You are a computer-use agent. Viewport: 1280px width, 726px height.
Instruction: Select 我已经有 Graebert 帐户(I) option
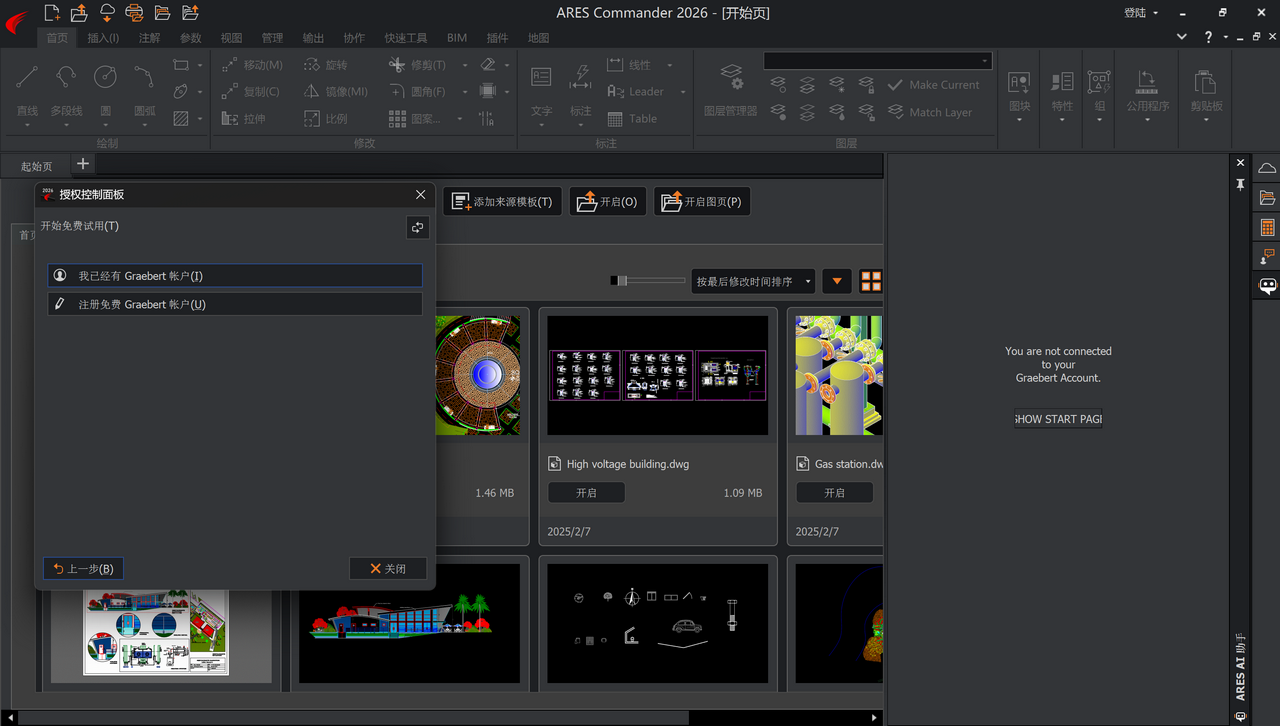(x=235, y=276)
